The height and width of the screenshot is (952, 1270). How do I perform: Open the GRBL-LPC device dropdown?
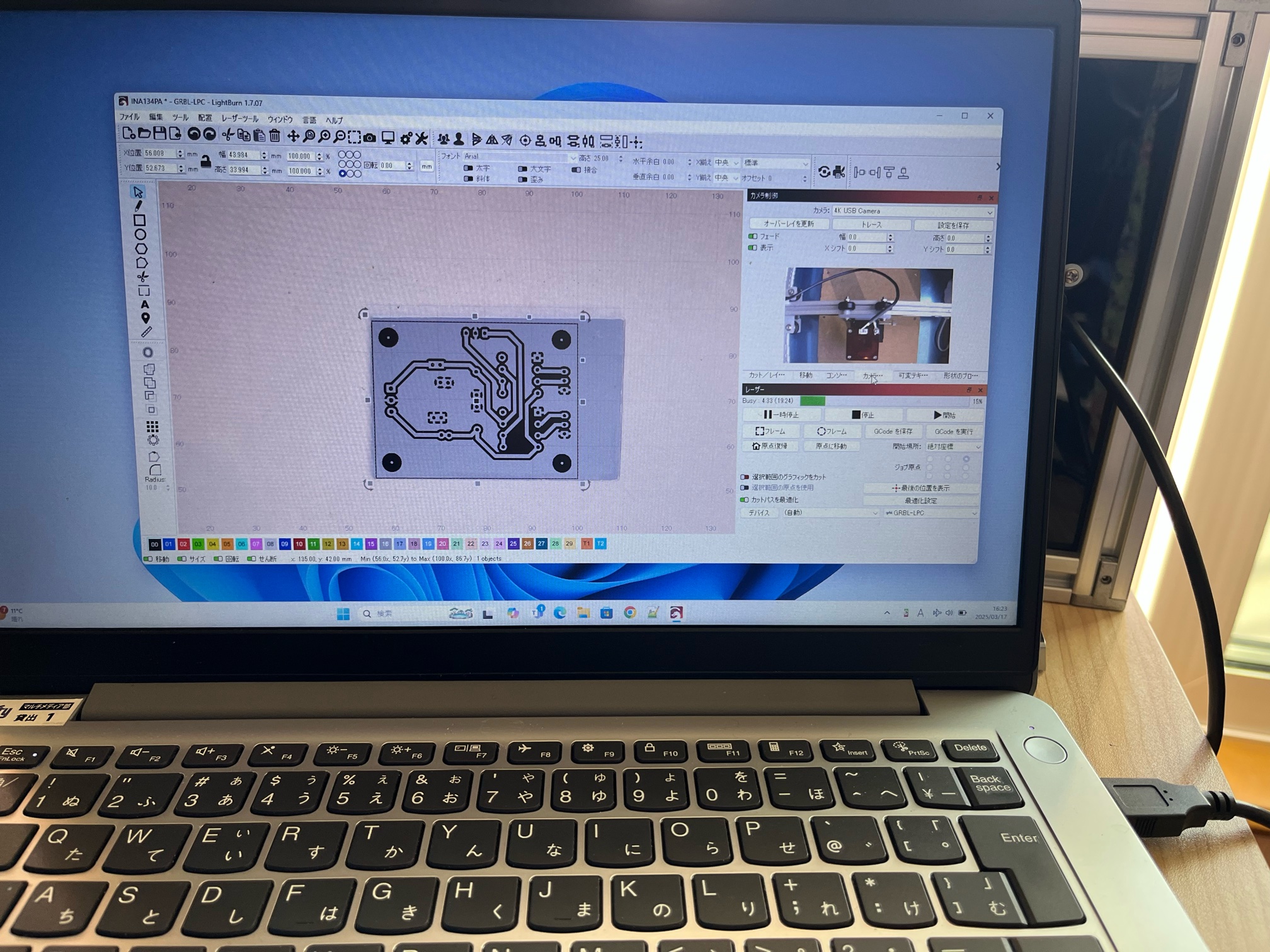click(x=932, y=513)
